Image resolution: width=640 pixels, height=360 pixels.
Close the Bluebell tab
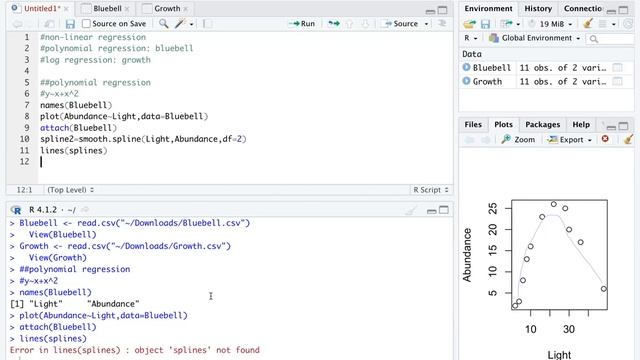[x=127, y=9]
